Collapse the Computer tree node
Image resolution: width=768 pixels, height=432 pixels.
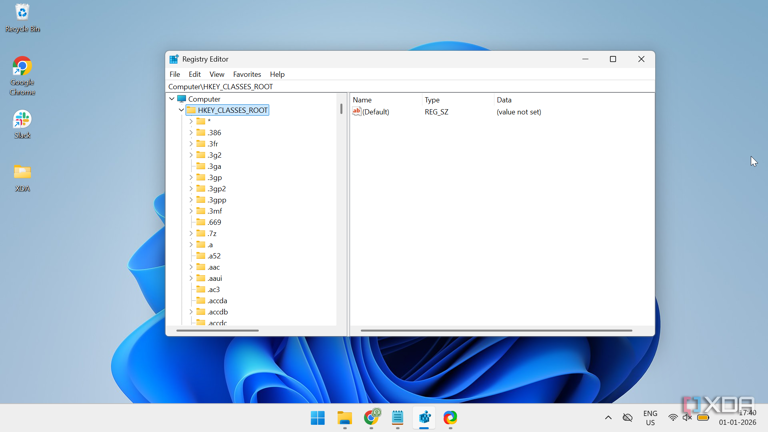click(x=172, y=99)
